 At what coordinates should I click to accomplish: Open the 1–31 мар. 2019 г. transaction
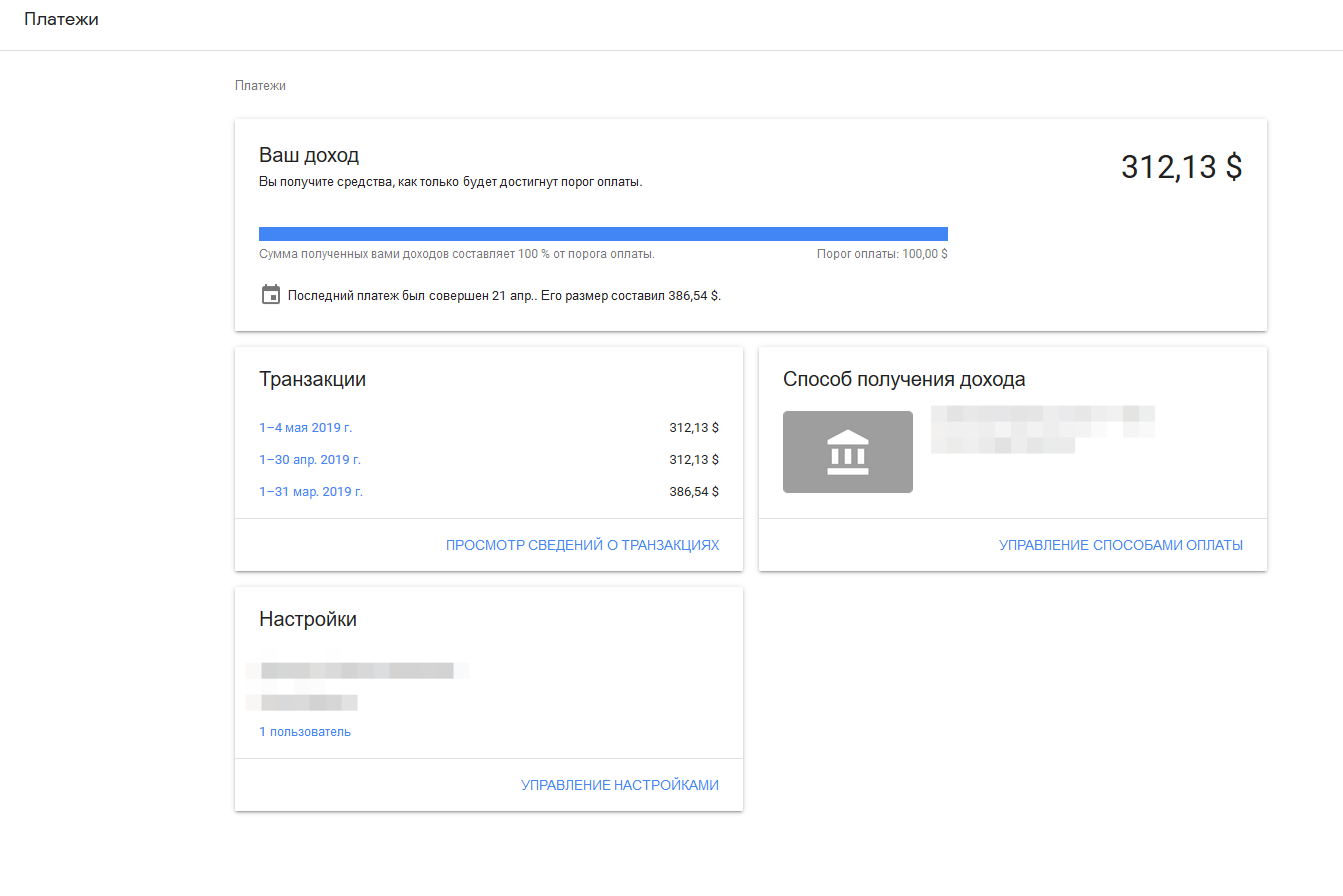[x=311, y=492]
